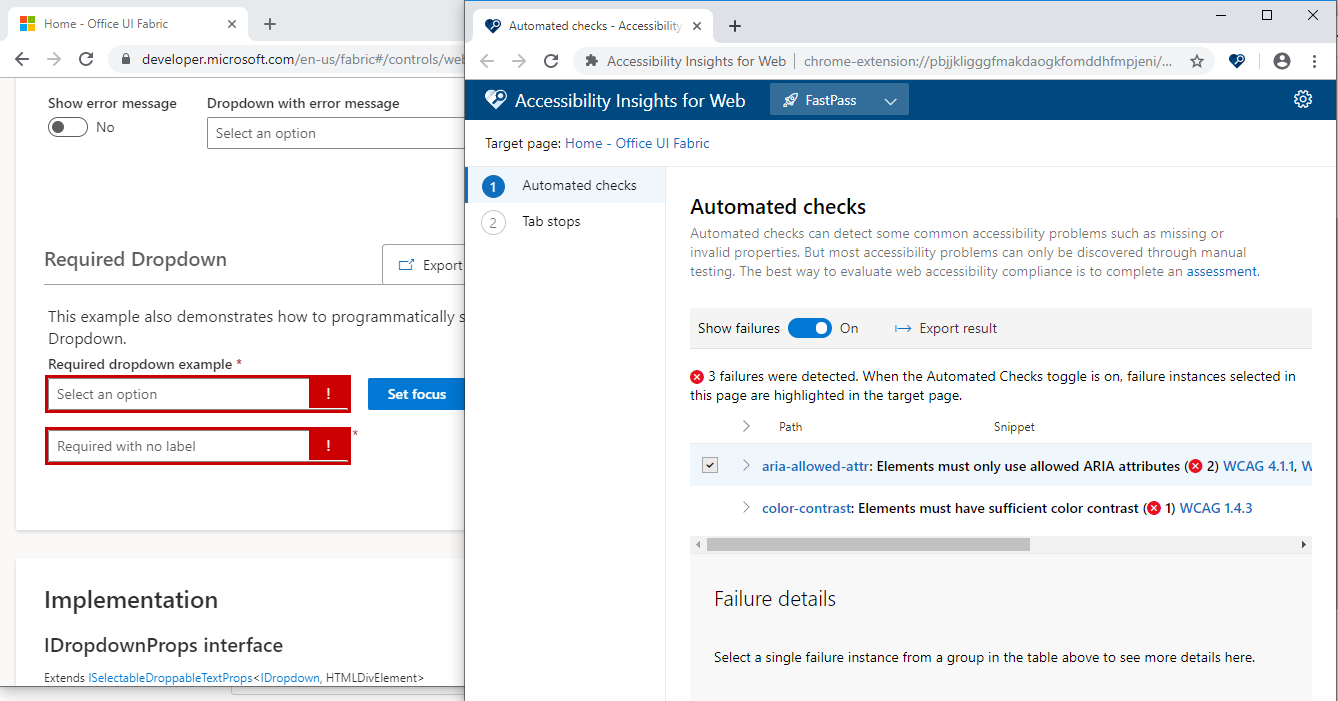Image resolution: width=1338 pixels, height=701 pixels.
Task: Click the back arrow in the Office UI Fabric window
Action: point(22,59)
